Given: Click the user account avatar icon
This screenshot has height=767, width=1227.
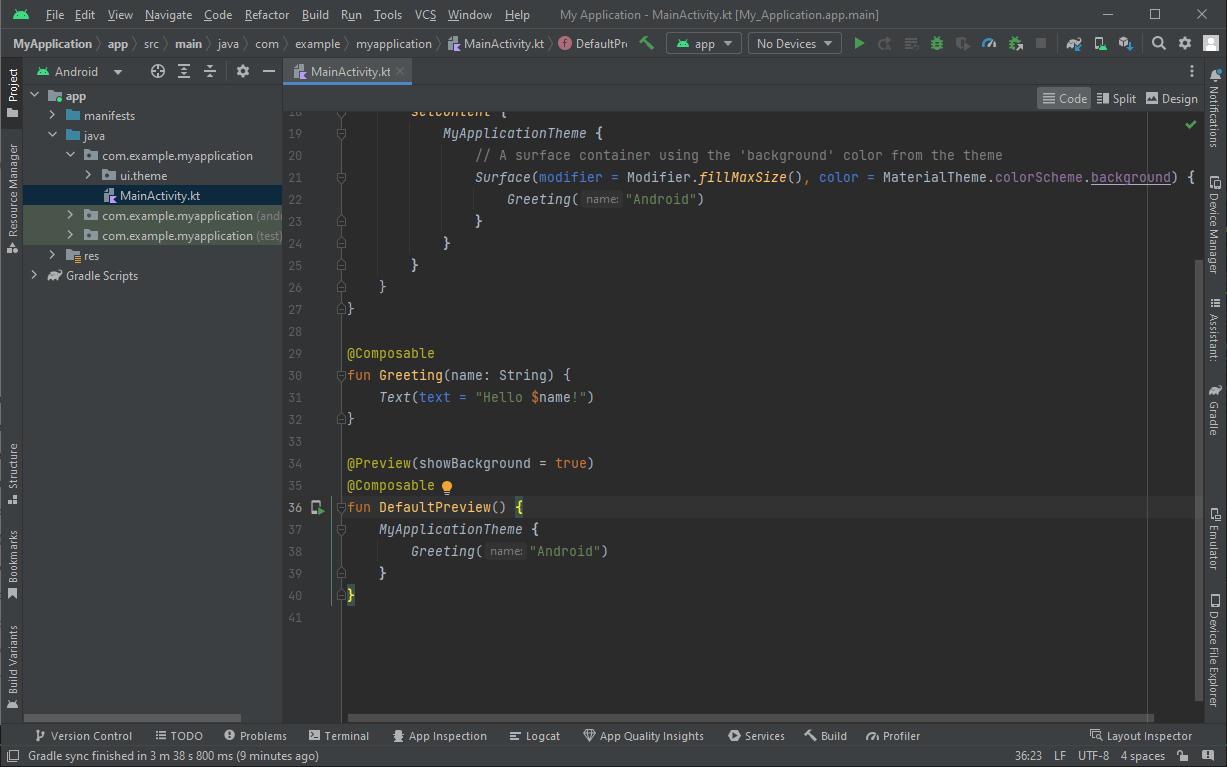Looking at the screenshot, I should 1210,43.
